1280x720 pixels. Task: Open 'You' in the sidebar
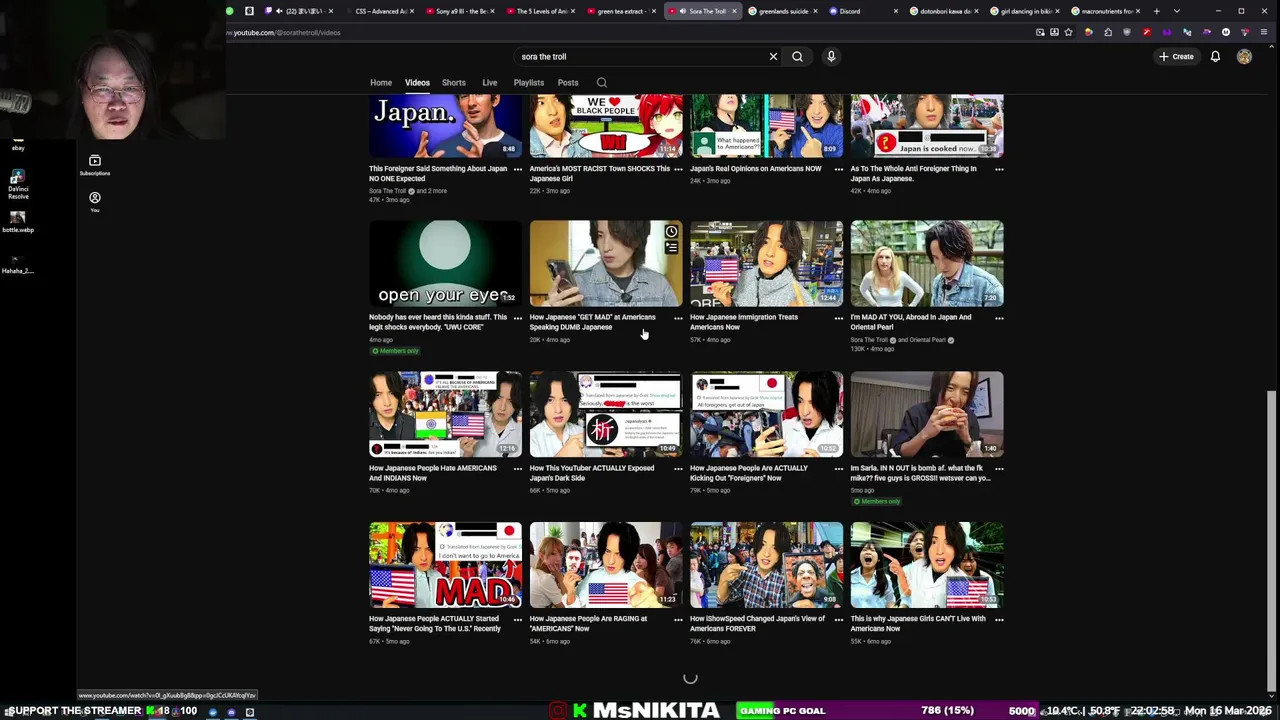pyautogui.click(x=95, y=201)
